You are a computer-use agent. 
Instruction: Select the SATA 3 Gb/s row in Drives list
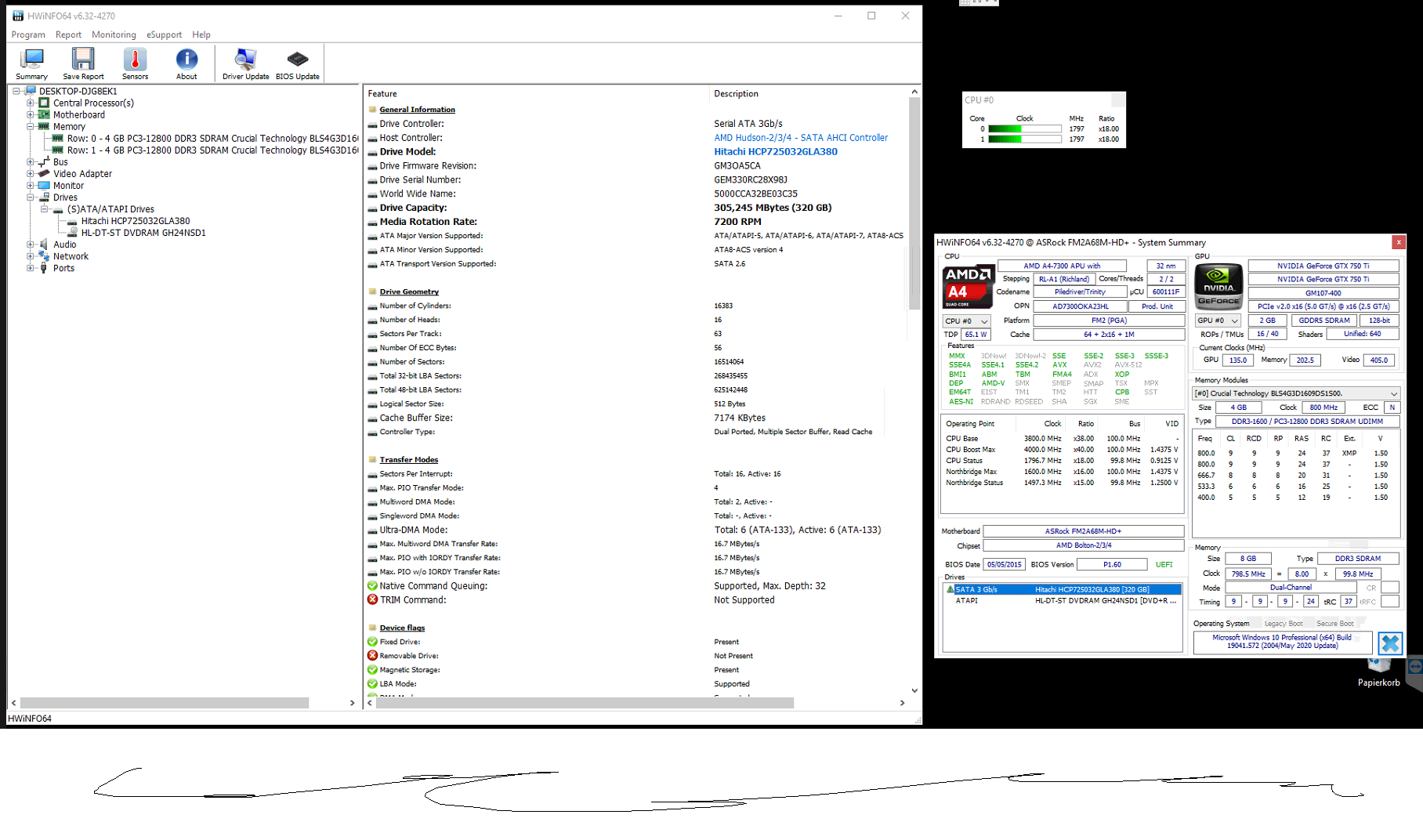1063,589
